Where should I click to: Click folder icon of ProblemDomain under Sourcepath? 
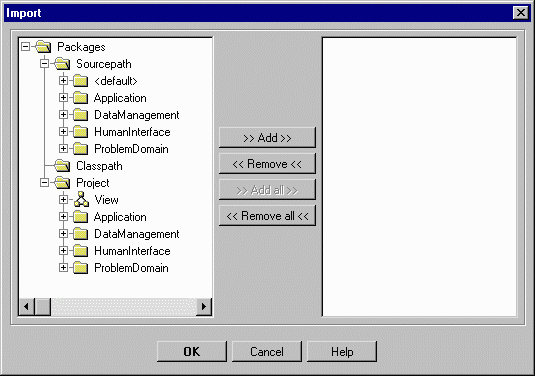(x=81, y=149)
